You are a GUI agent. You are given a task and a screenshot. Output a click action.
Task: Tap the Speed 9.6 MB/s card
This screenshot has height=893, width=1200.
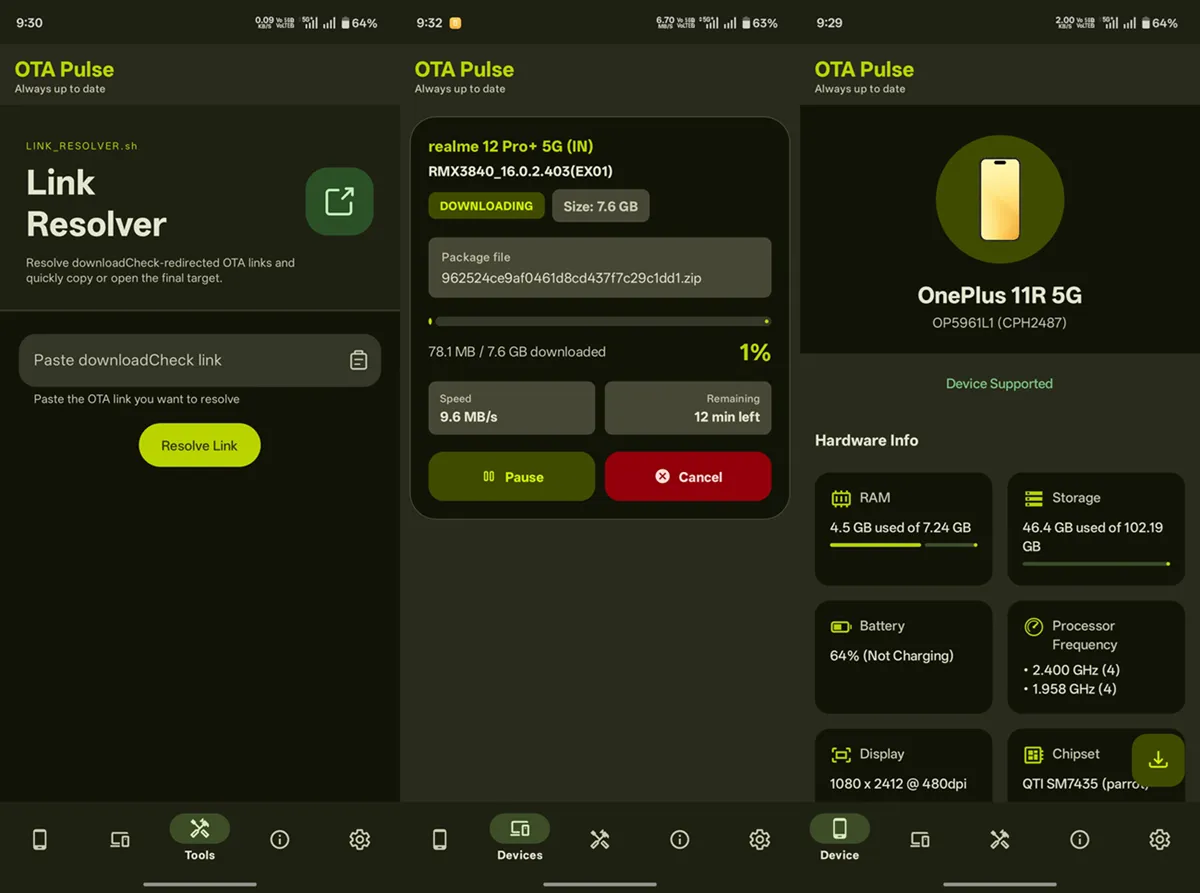(512, 408)
